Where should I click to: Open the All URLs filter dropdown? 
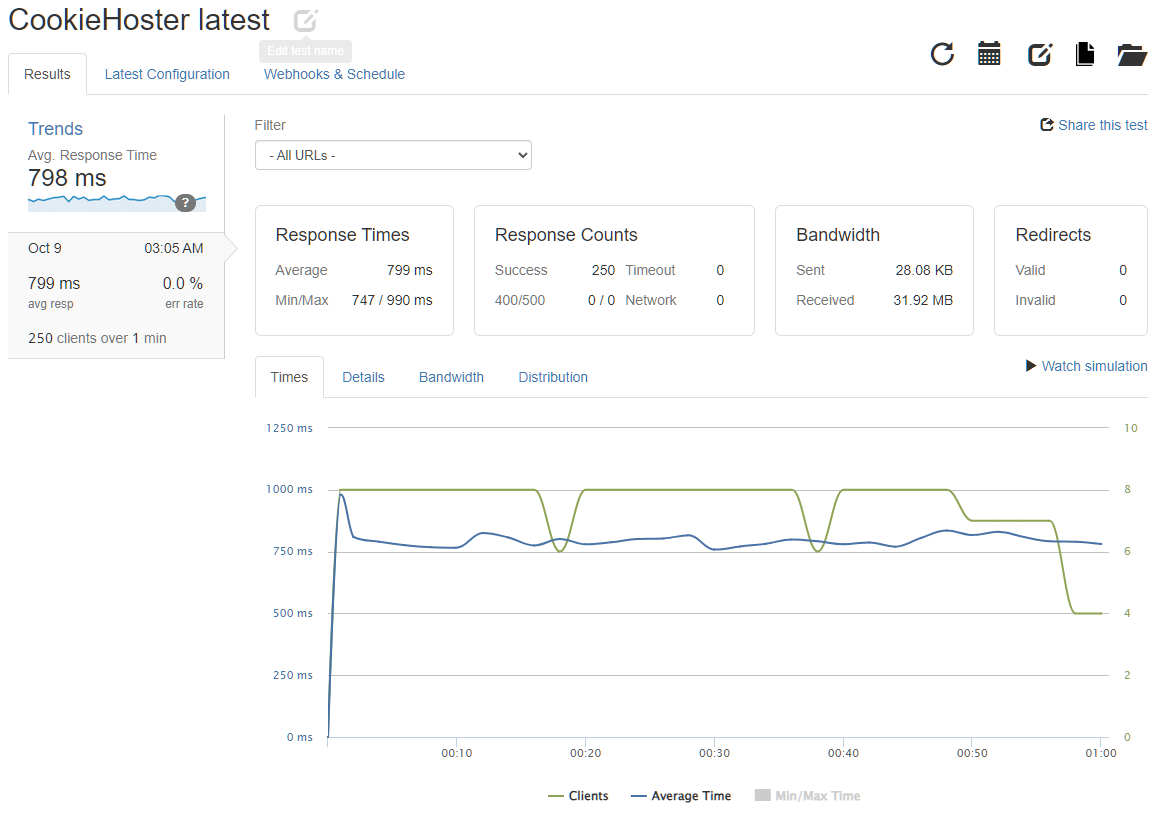click(x=393, y=156)
